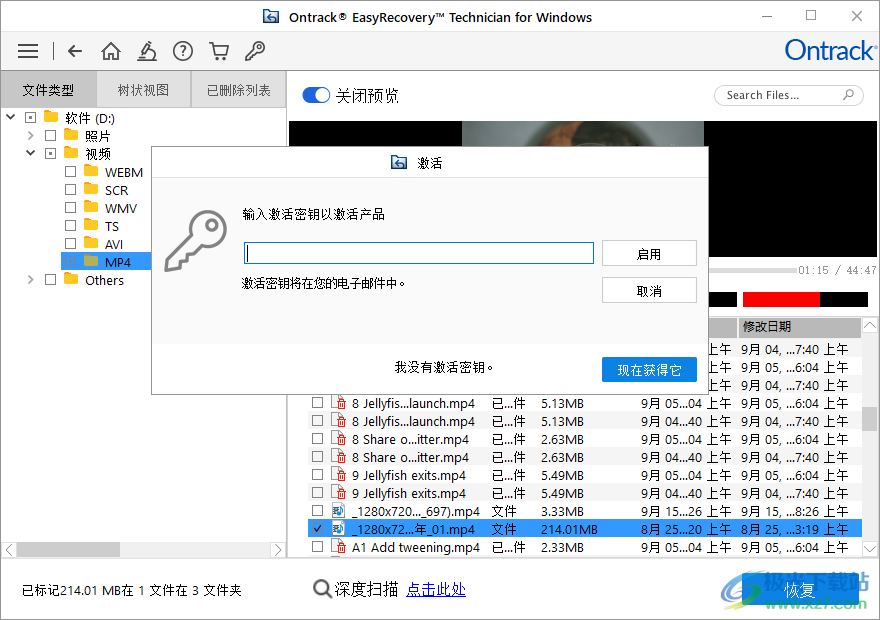Select the SCR folder icon
The width and height of the screenshot is (880, 620).
pos(91,189)
